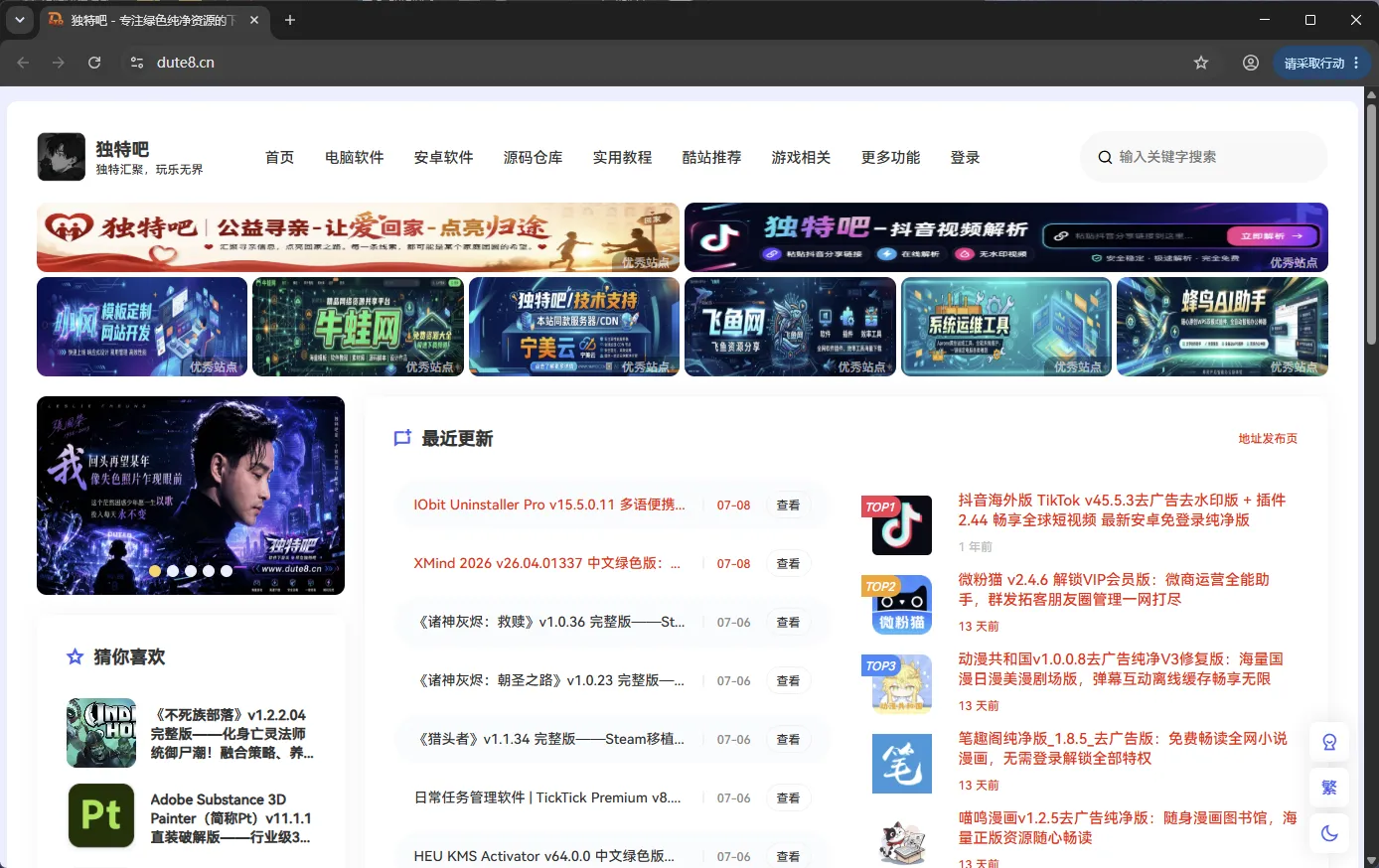Open the 公益寻亲 banner ad

click(358, 237)
